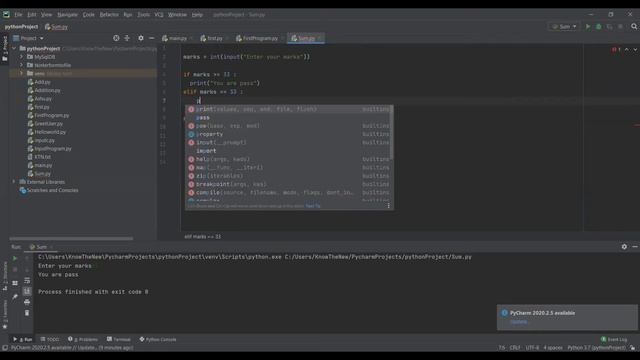Open Favorites tool window star icon

pos(5,327)
